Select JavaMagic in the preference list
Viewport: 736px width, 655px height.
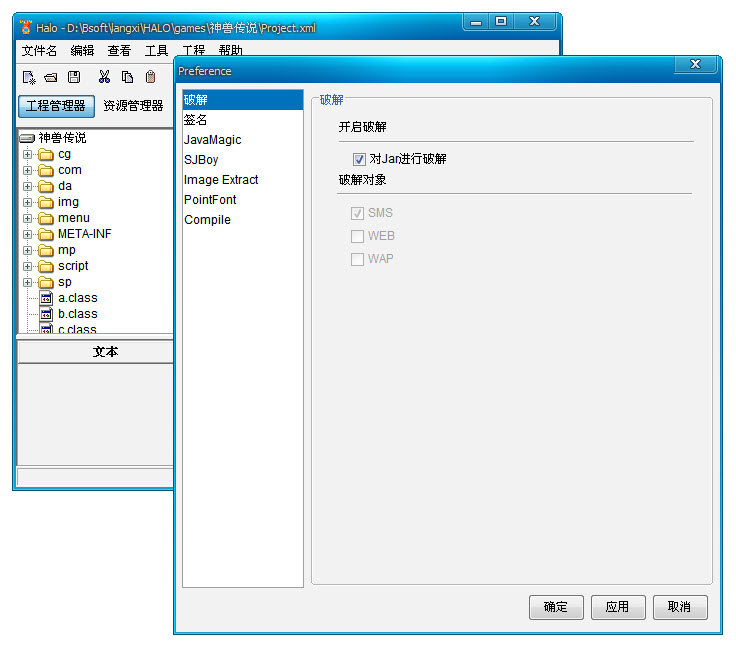[x=212, y=140]
